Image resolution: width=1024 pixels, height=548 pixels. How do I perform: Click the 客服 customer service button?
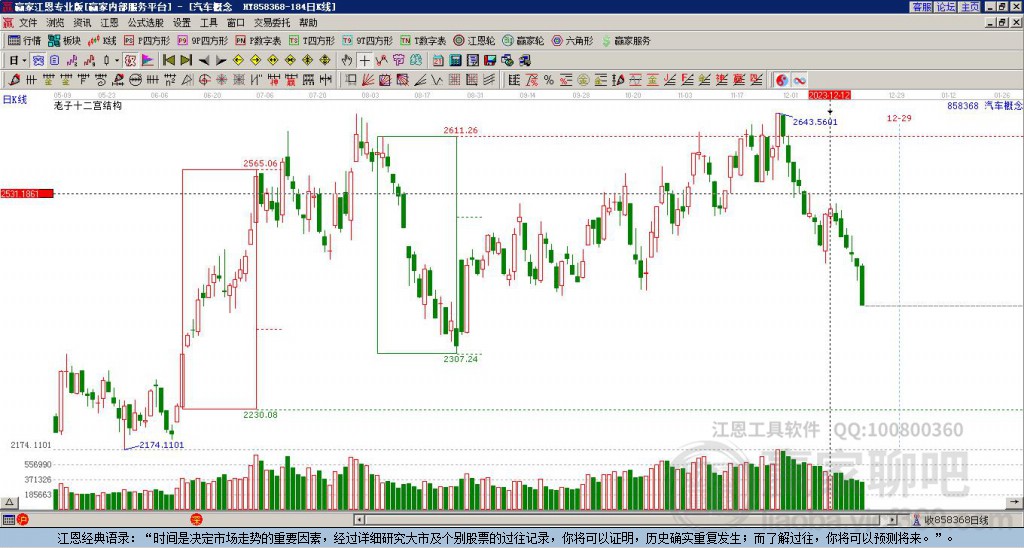coord(921,7)
